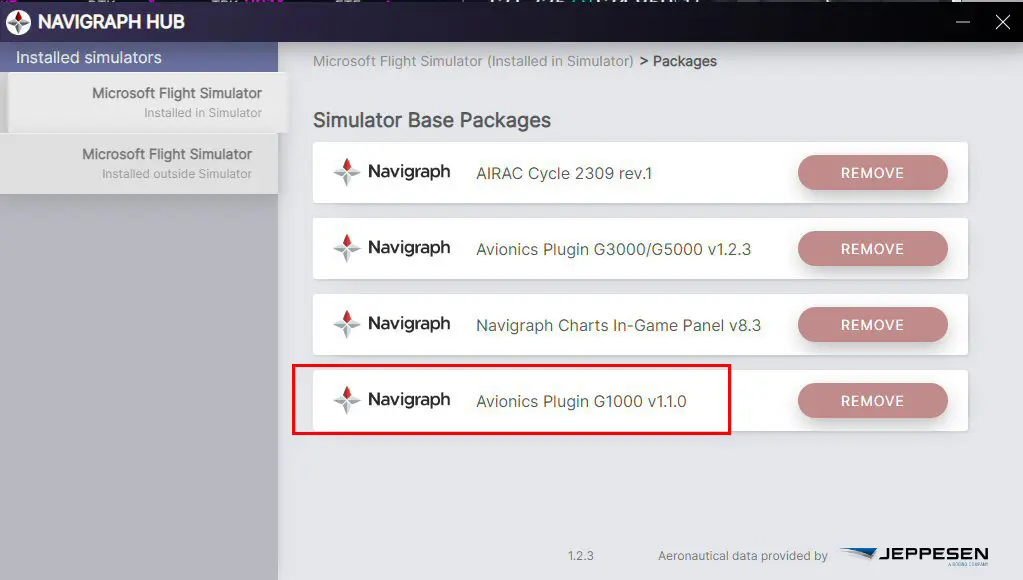
Task: Click the Jeppesen logo
Action: (x=915, y=556)
